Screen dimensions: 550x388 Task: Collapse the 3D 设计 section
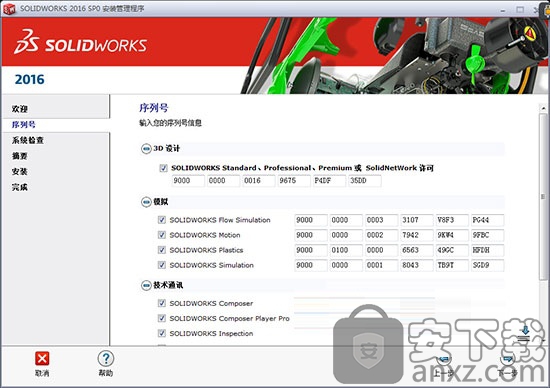coord(146,149)
